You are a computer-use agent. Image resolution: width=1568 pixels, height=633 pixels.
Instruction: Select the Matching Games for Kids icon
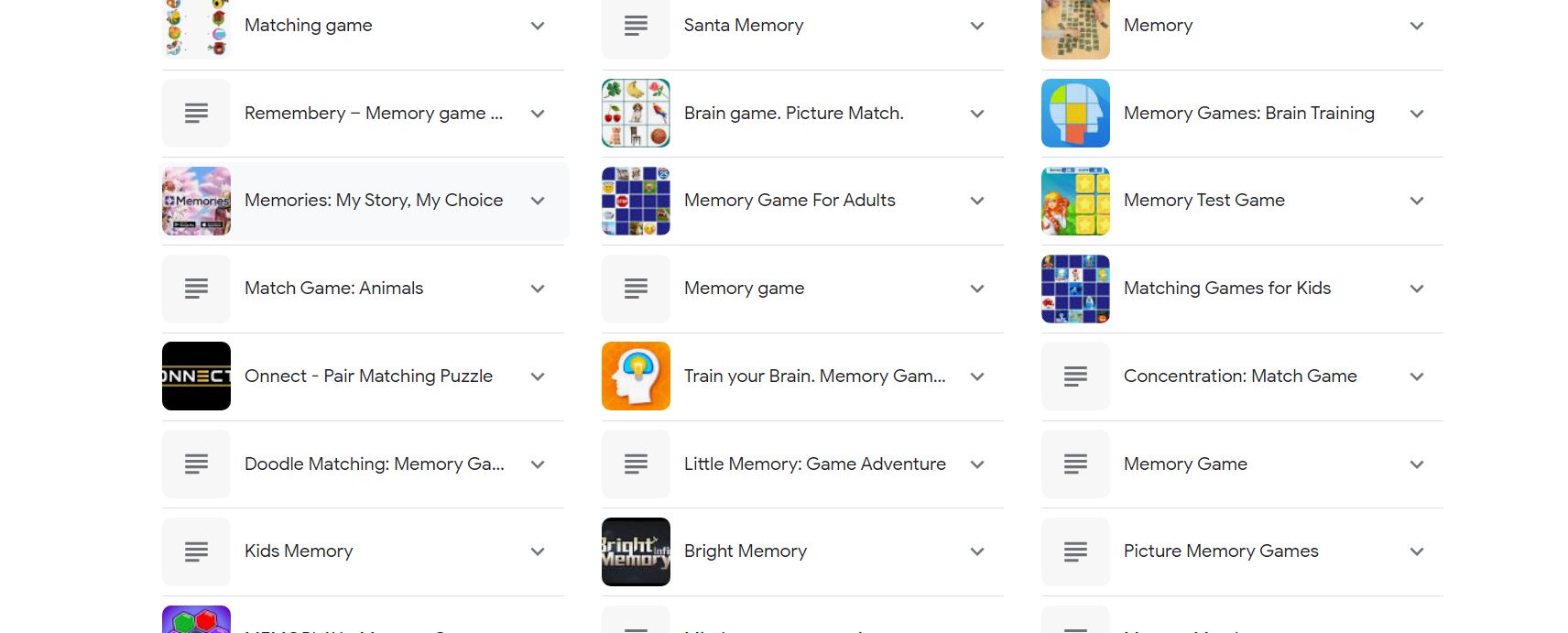(x=1075, y=289)
